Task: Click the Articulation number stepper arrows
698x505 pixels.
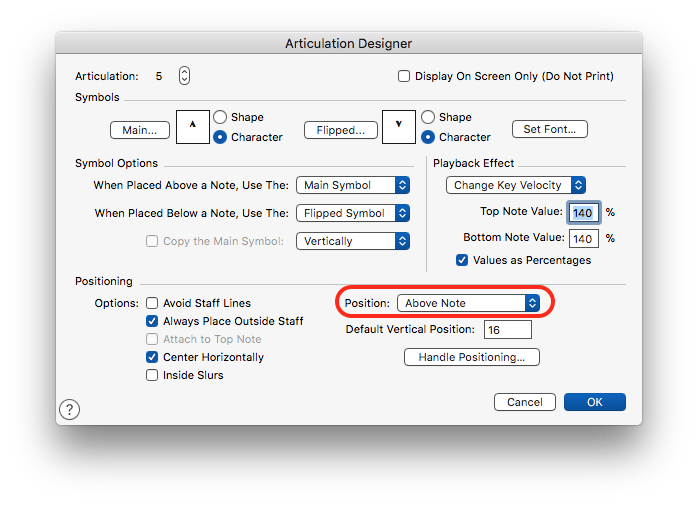Action: 184,76
